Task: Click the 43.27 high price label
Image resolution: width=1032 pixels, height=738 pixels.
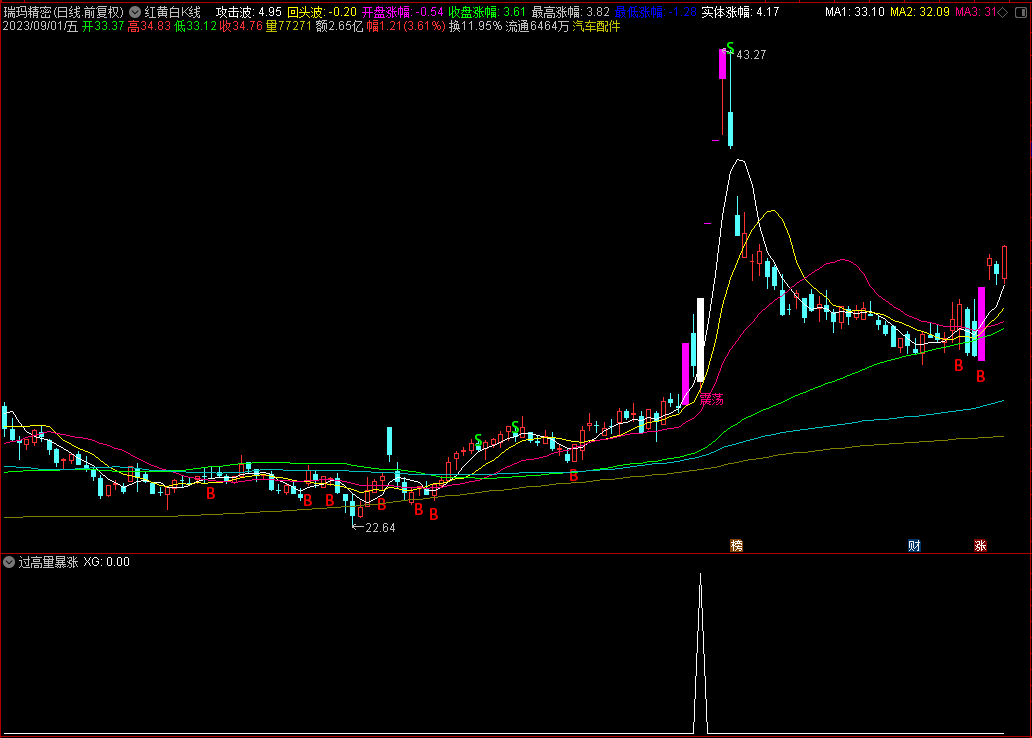Action: (x=751, y=55)
